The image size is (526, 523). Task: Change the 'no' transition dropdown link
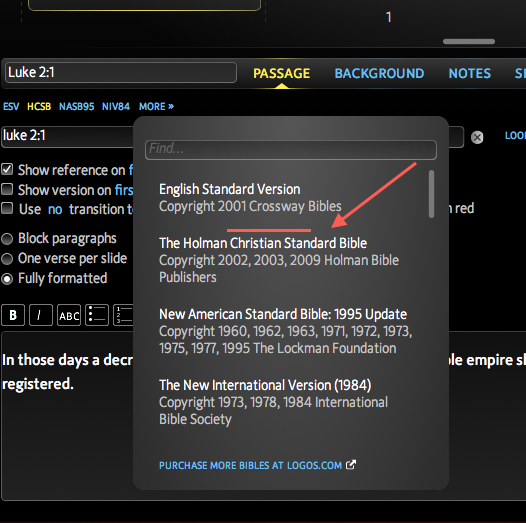(x=55, y=209)
